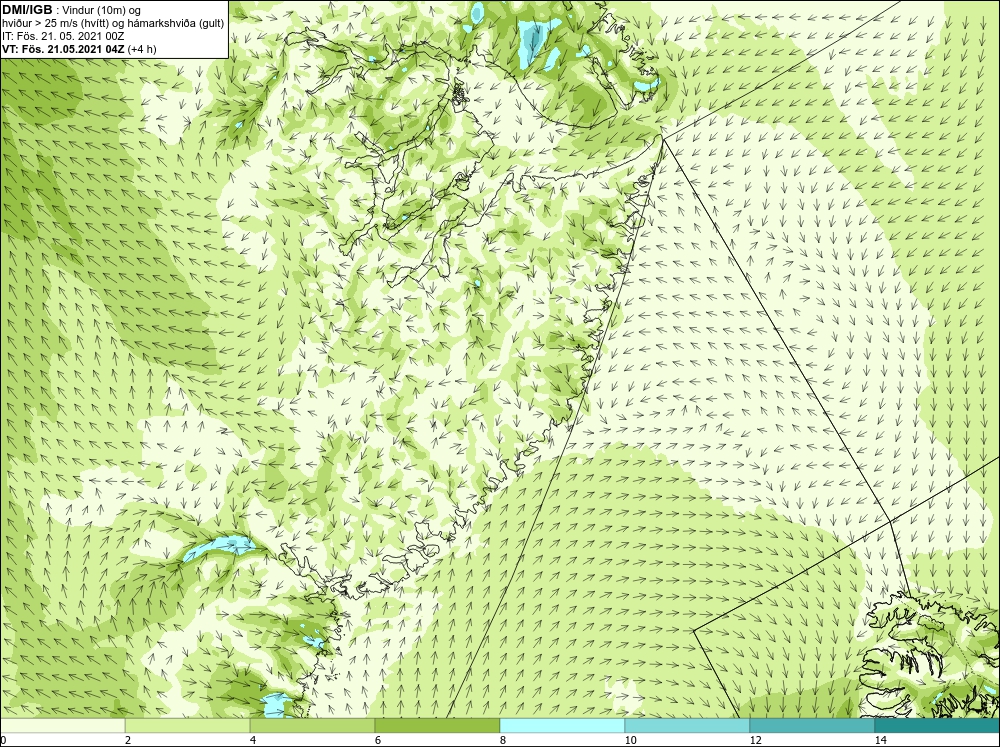Select the 12–14 m/s teal swatch
This screenshot has height=747, width=1000.
[x=812, y=725]
